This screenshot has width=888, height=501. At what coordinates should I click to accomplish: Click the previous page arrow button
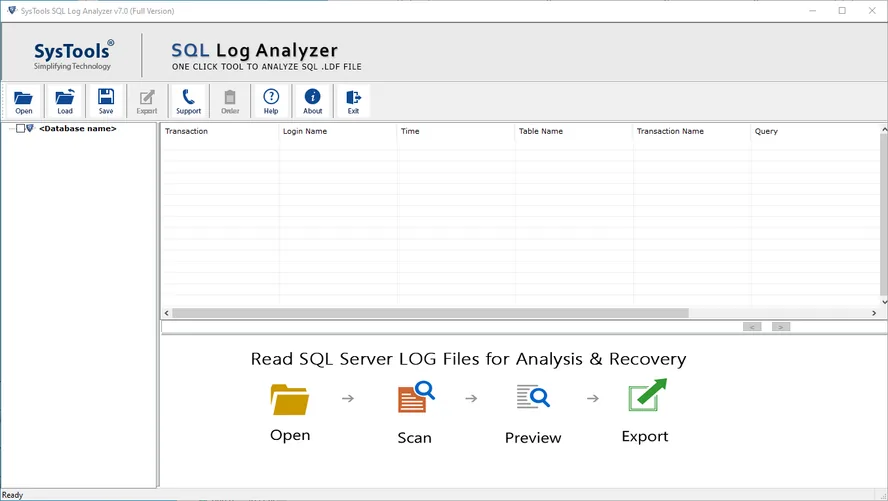(752, 327)
